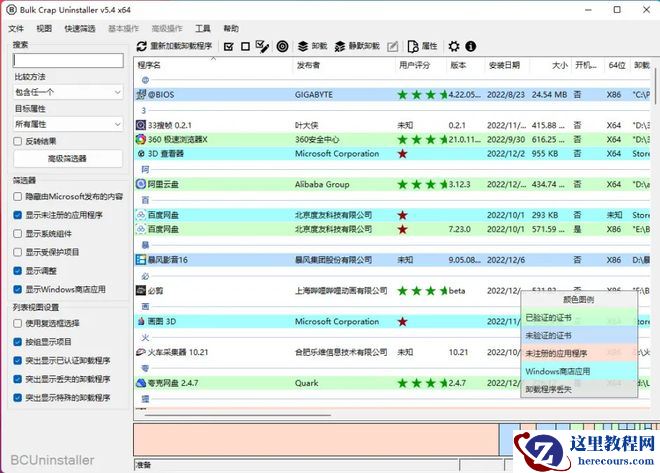Click the uninstall stack icon
This screenshot has height=473, width=660.
pos(303,46)
